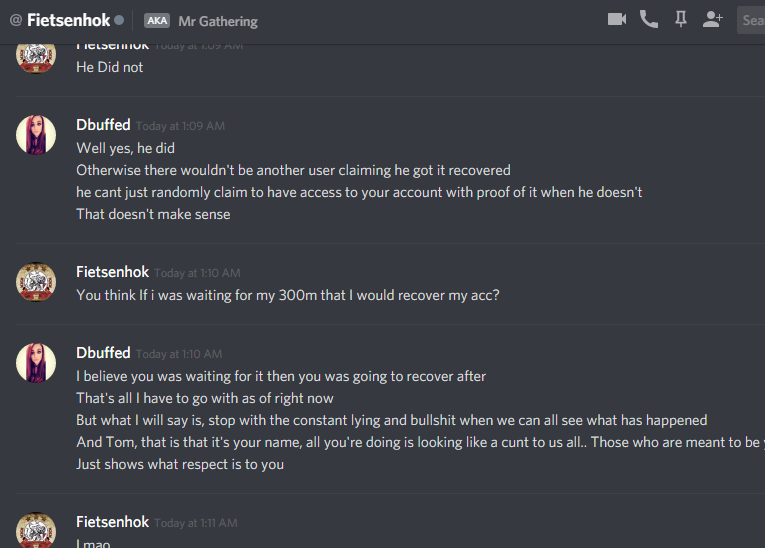Screen dimensions: 765x548
Task: Click the @ symbol in the header
Action: coord(15,20)
